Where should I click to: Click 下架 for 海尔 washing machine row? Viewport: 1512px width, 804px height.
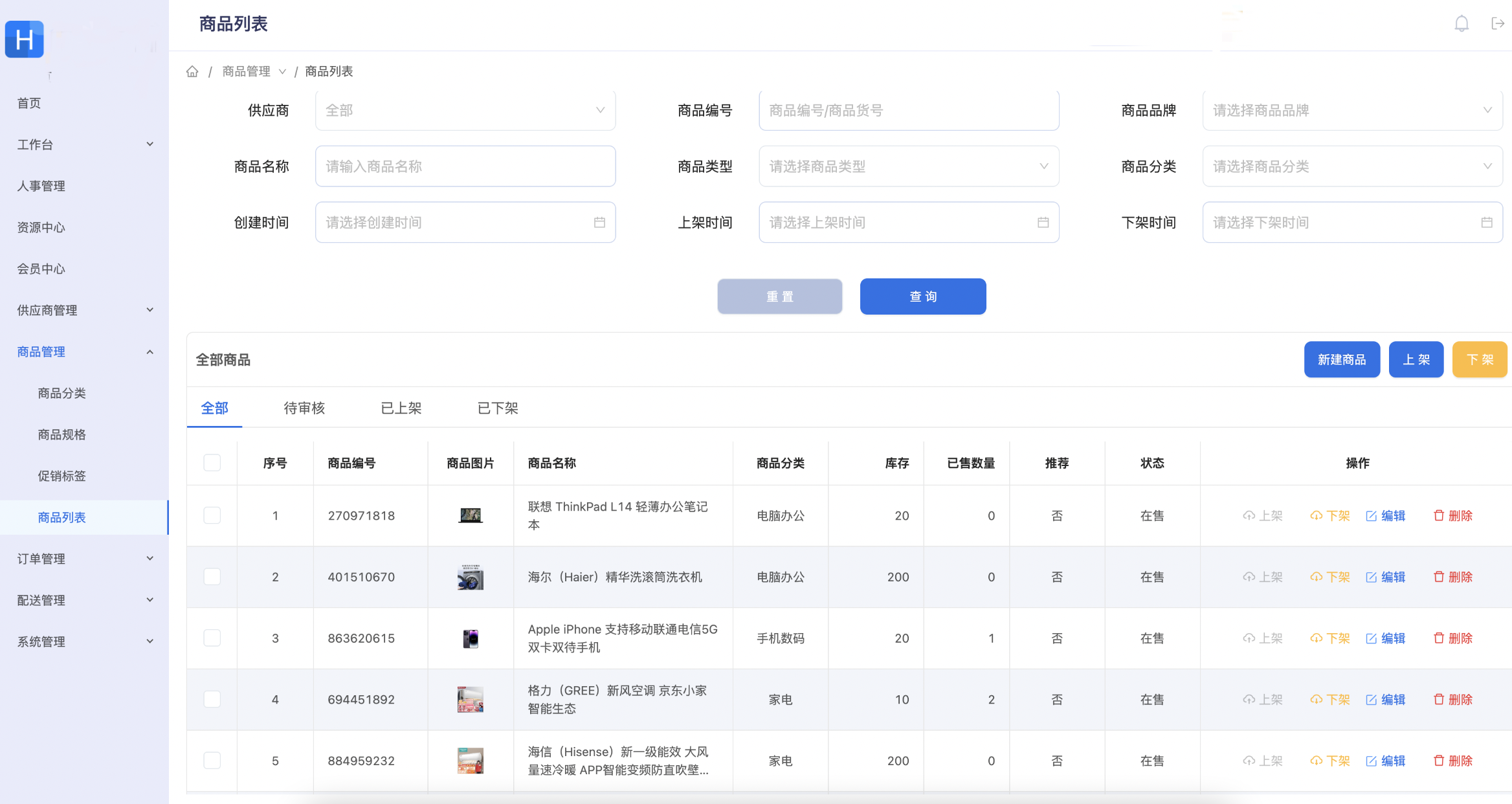[x=1330, y=577]
